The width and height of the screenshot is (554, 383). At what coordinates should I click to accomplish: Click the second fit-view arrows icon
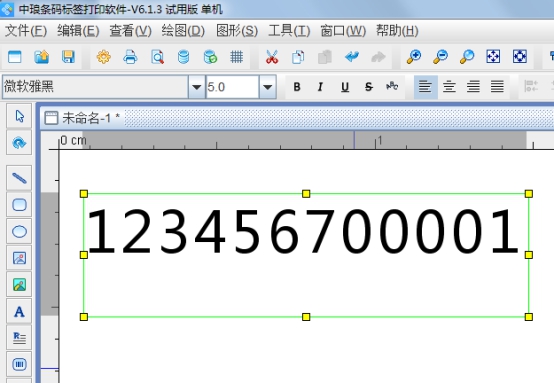(520, 57)
